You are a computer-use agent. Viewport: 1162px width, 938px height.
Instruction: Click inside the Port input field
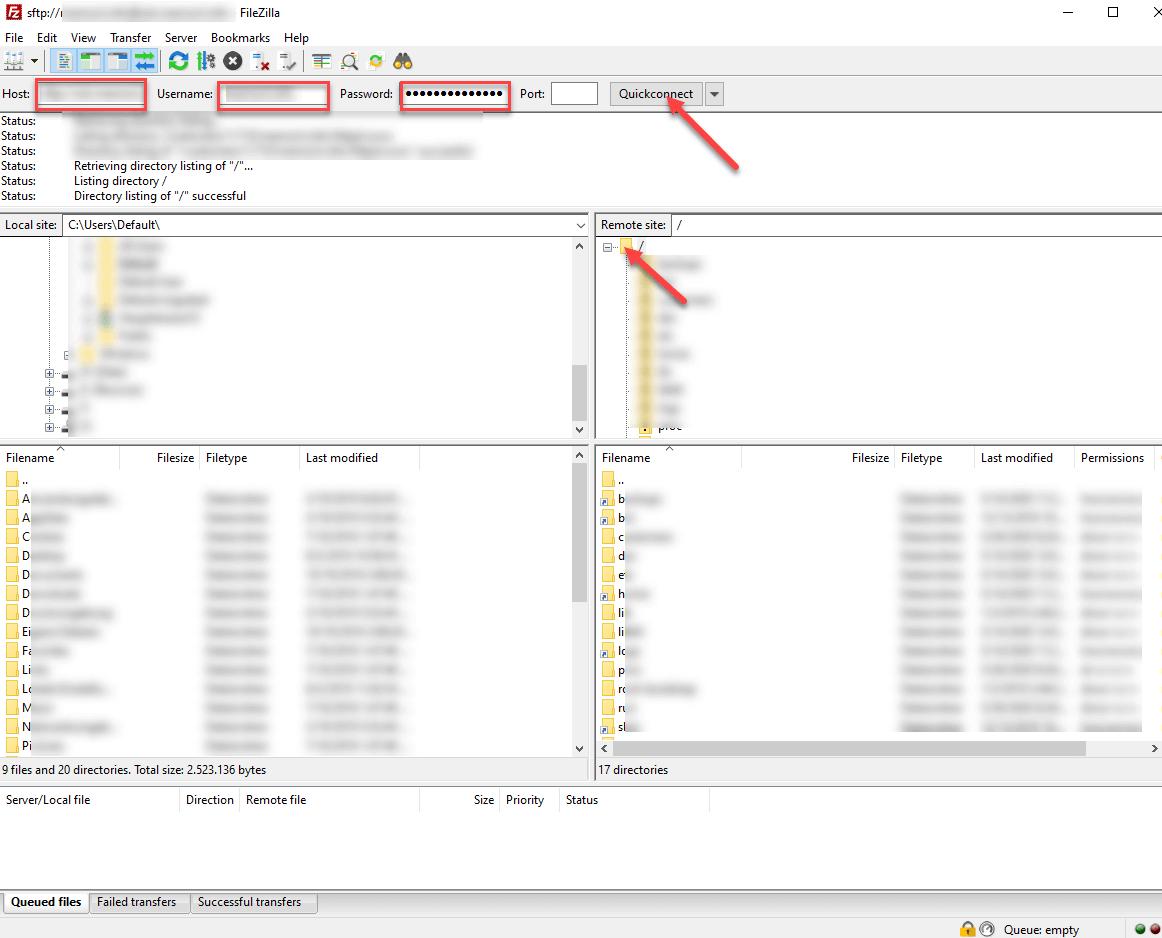pyautogui.click(x=574, y=93)
